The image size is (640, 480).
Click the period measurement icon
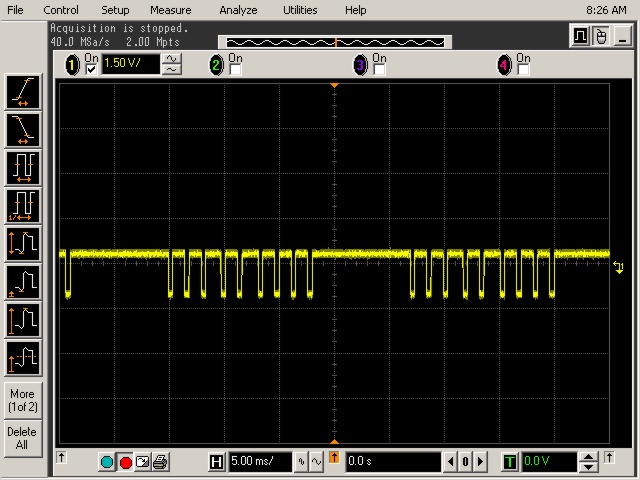22,166
